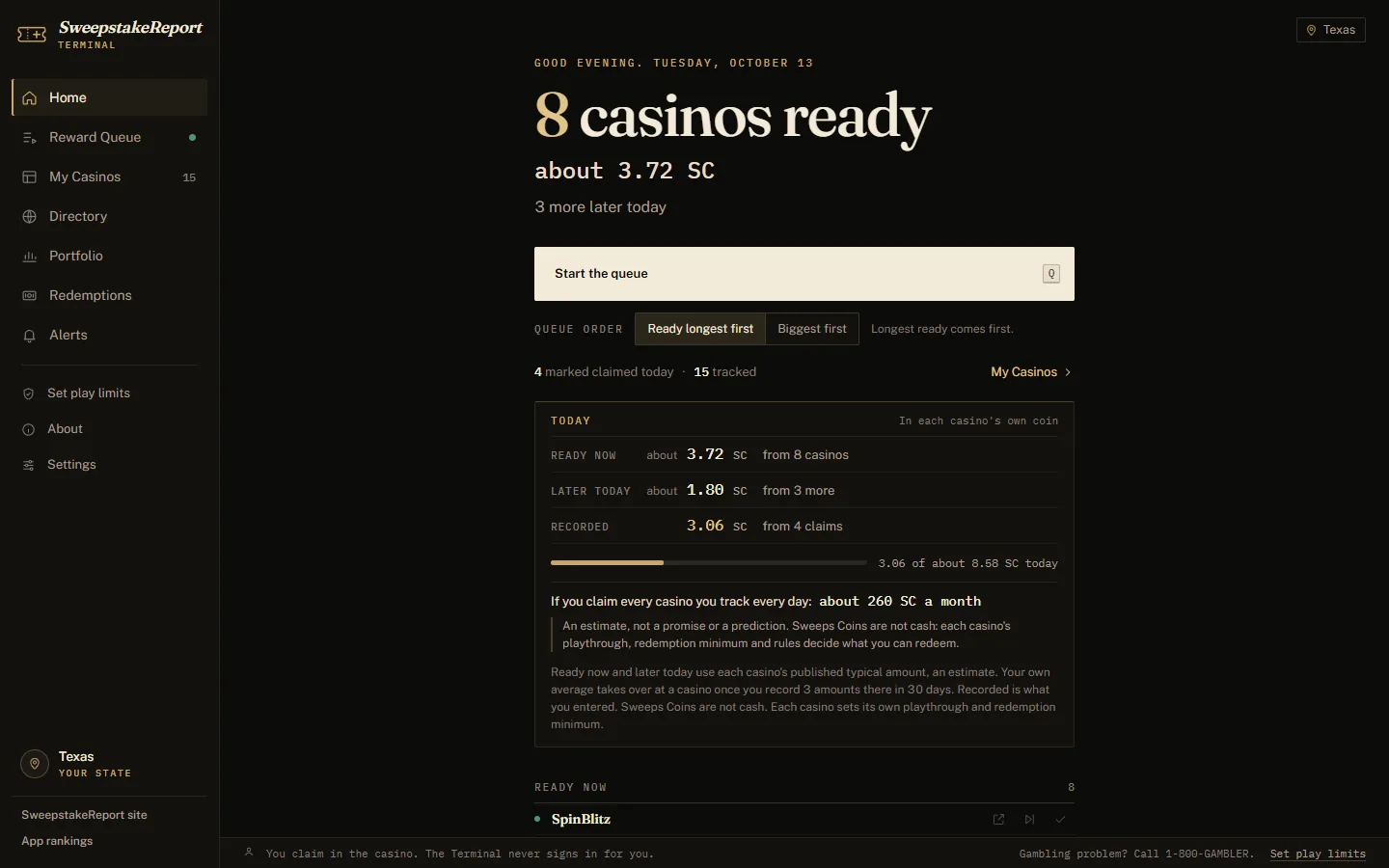Screen dimensions: 1389x868
Task: Click the daily SC progress bar
Action: (709, 562)
